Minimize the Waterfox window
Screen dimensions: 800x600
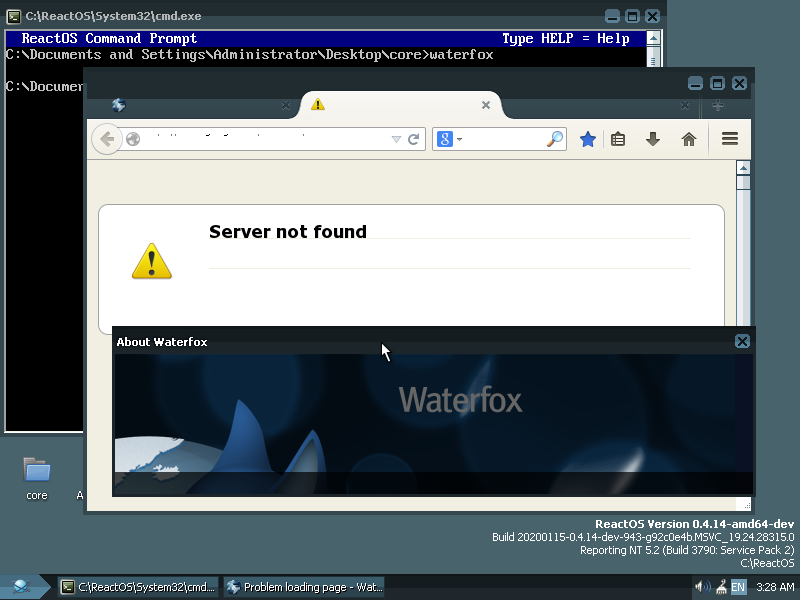click(x=695, y=83)
